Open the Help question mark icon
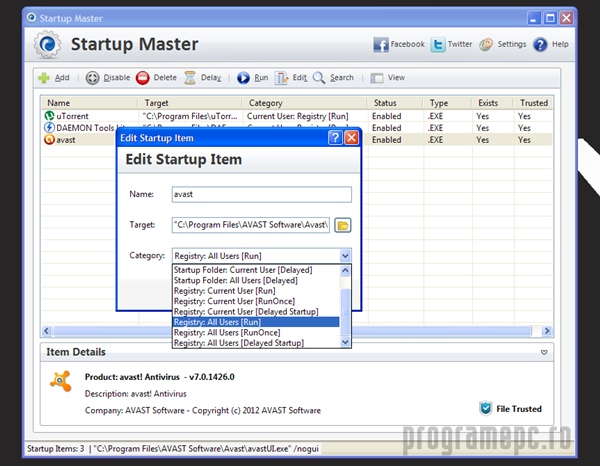This screenshot has width=600, height=466. (540, 45)
